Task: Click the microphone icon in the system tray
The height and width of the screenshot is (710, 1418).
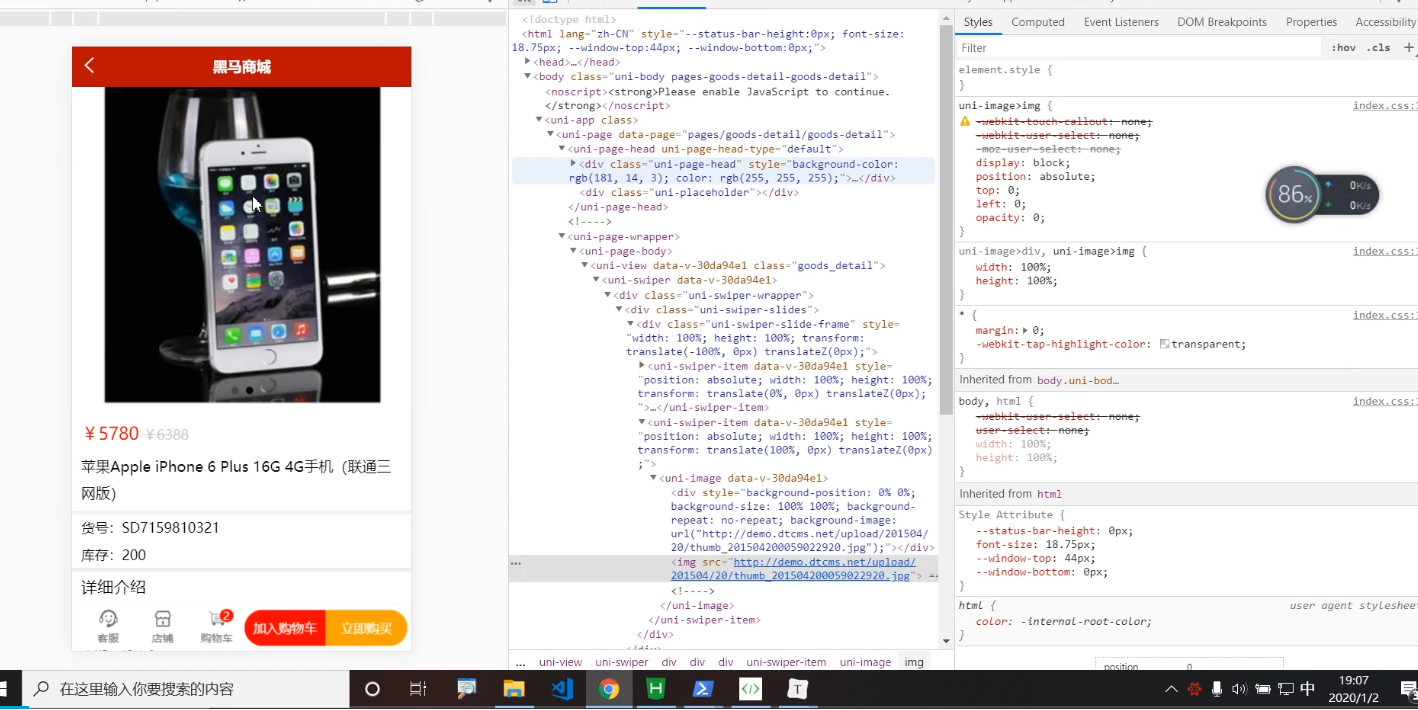Action: click(x=1217, y=689)
